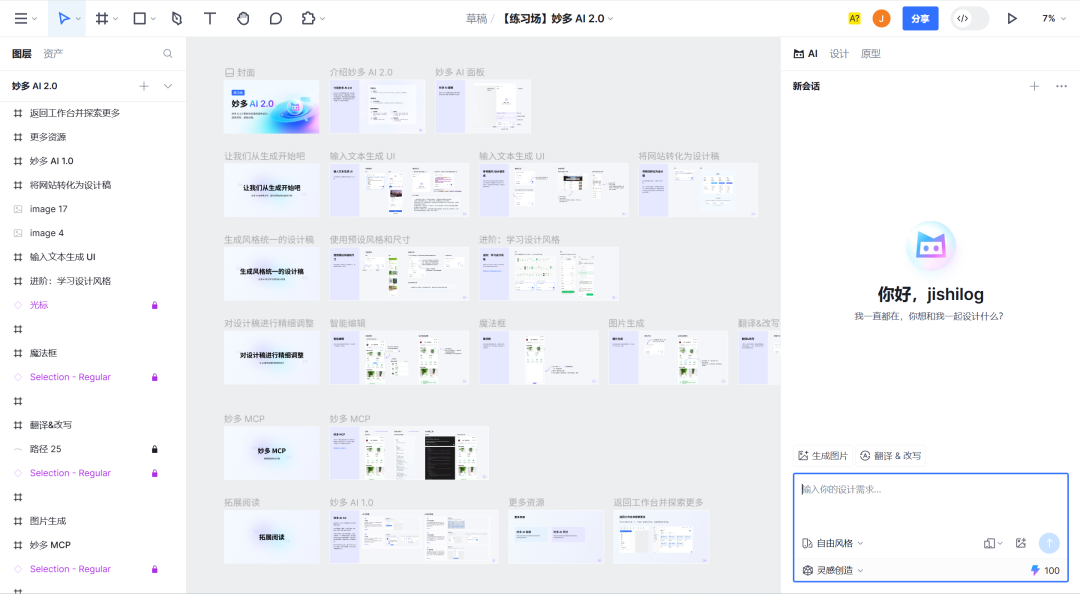Viewport: 1080px width, 594px height.
Task: Open the 7% zoom level dropdown
Action: pos(1052,18)
